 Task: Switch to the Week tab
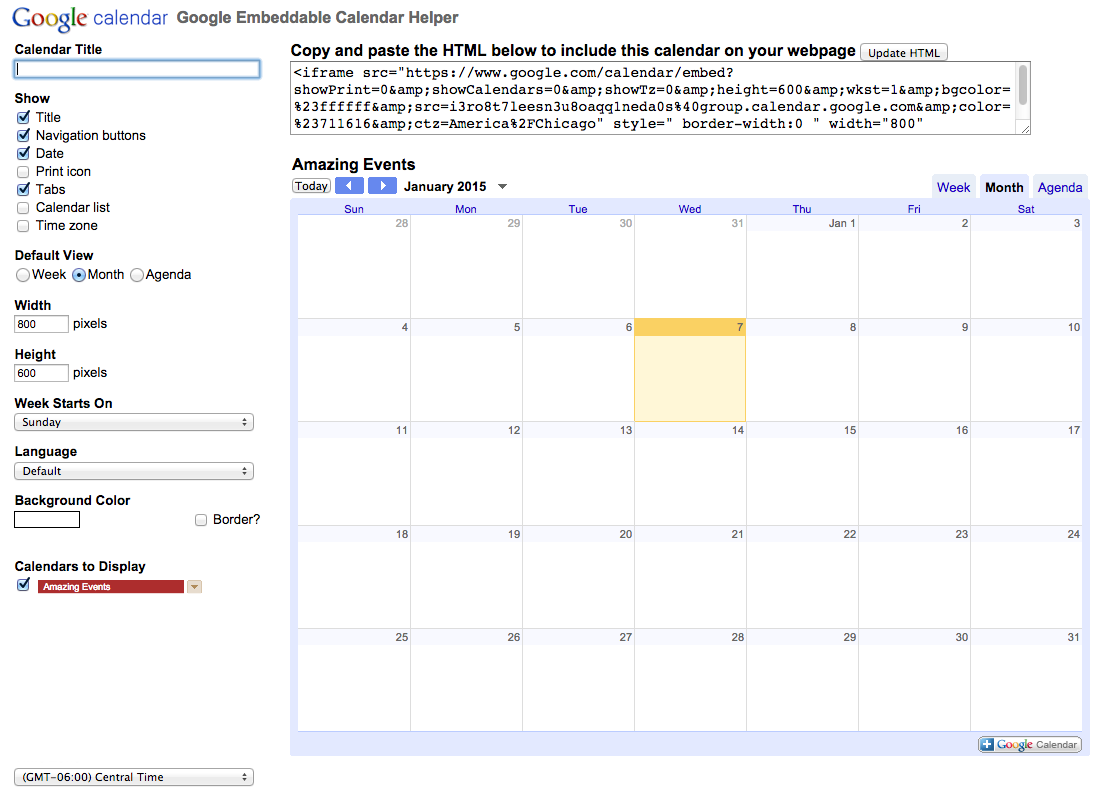953,187
